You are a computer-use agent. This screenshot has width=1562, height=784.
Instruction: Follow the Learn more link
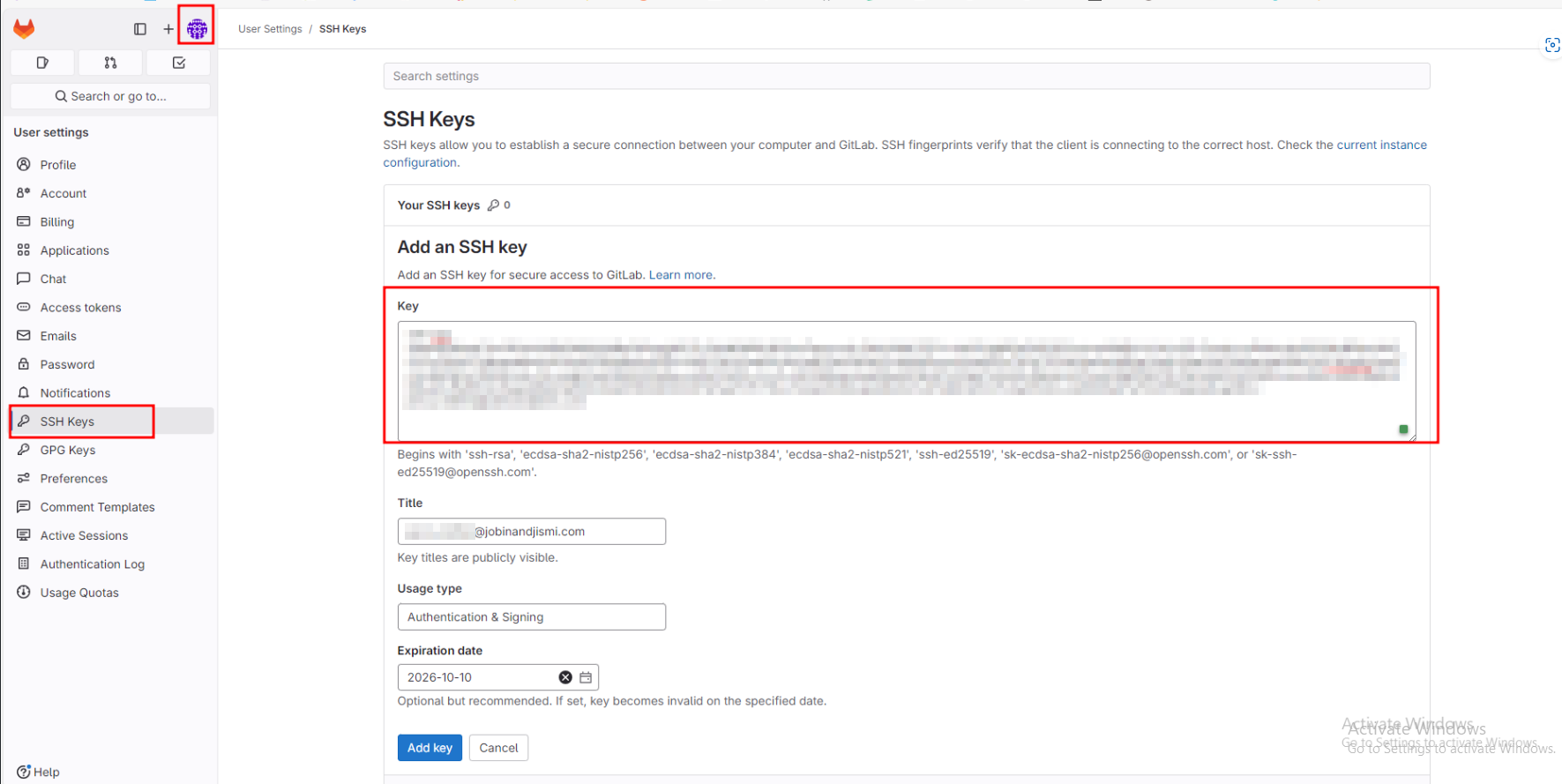(x=681, y=275)
